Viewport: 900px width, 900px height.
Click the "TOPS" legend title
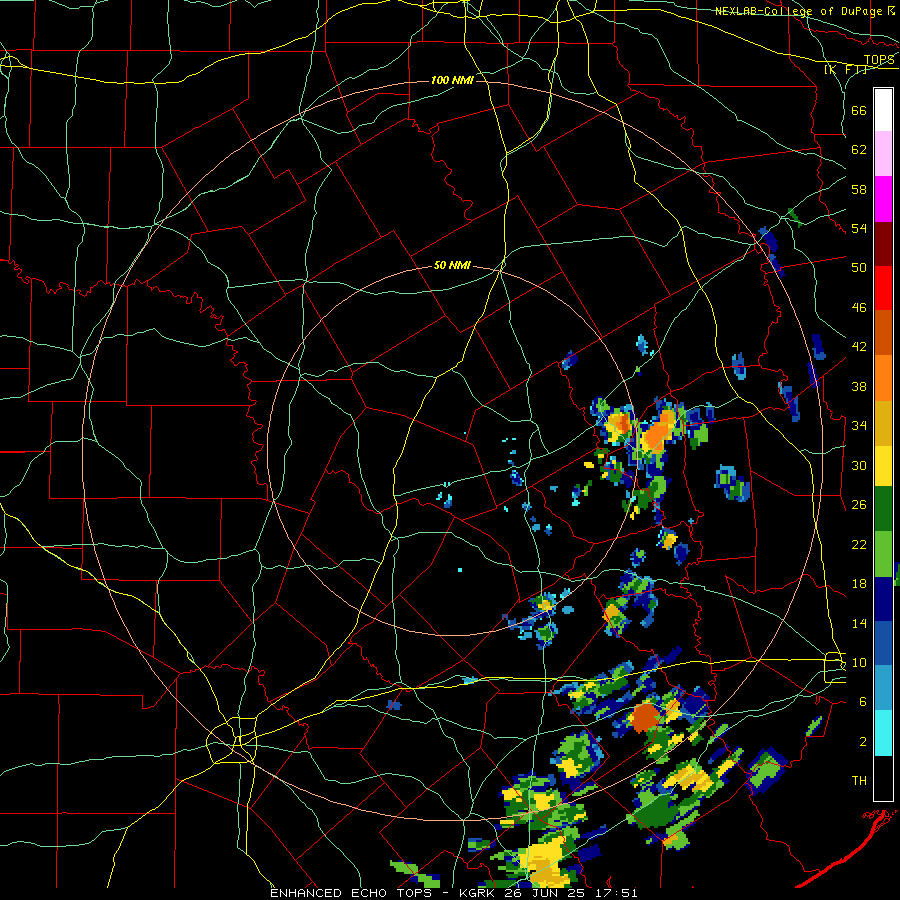879,60
